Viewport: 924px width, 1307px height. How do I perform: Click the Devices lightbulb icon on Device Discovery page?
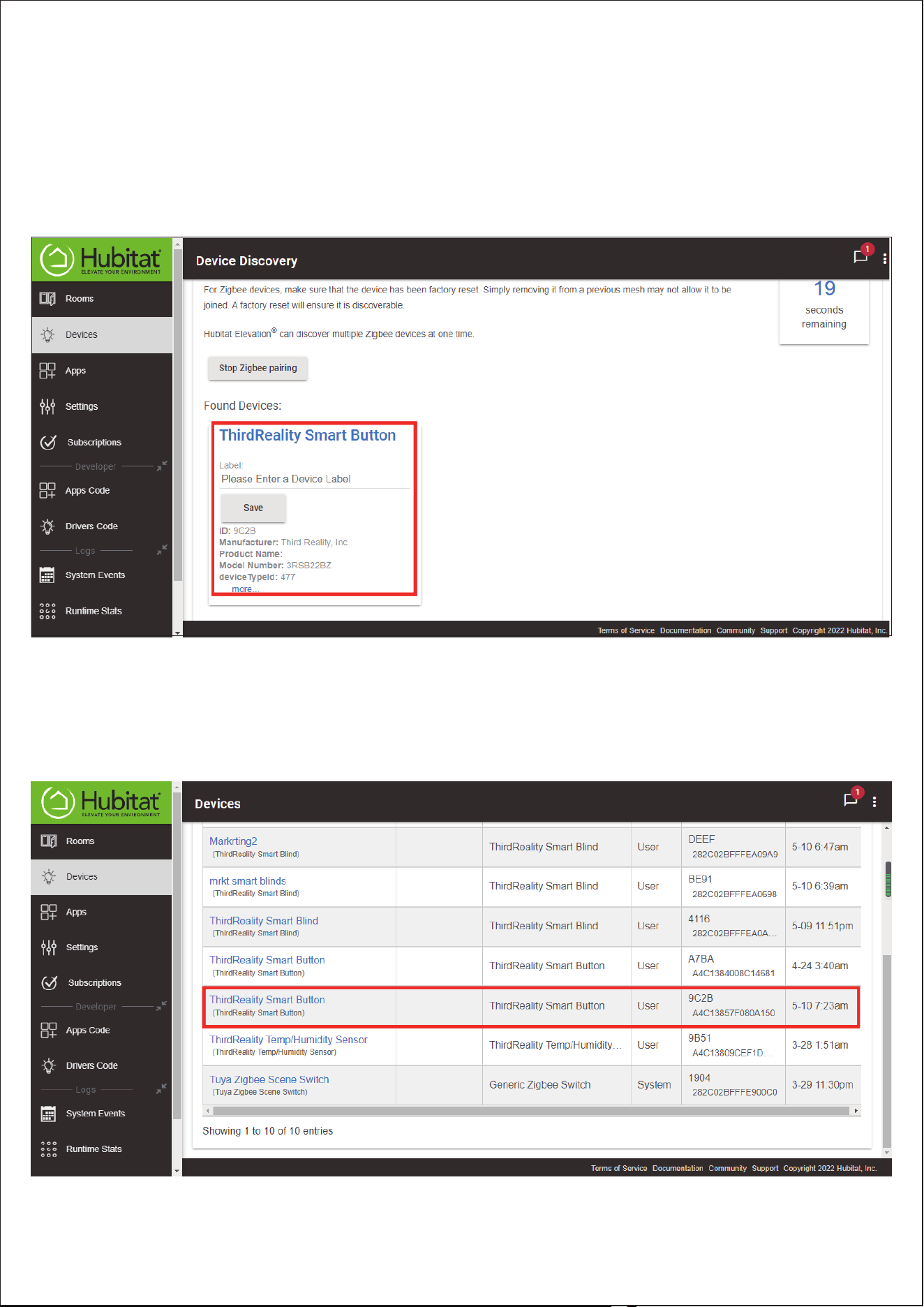point(47,334)
